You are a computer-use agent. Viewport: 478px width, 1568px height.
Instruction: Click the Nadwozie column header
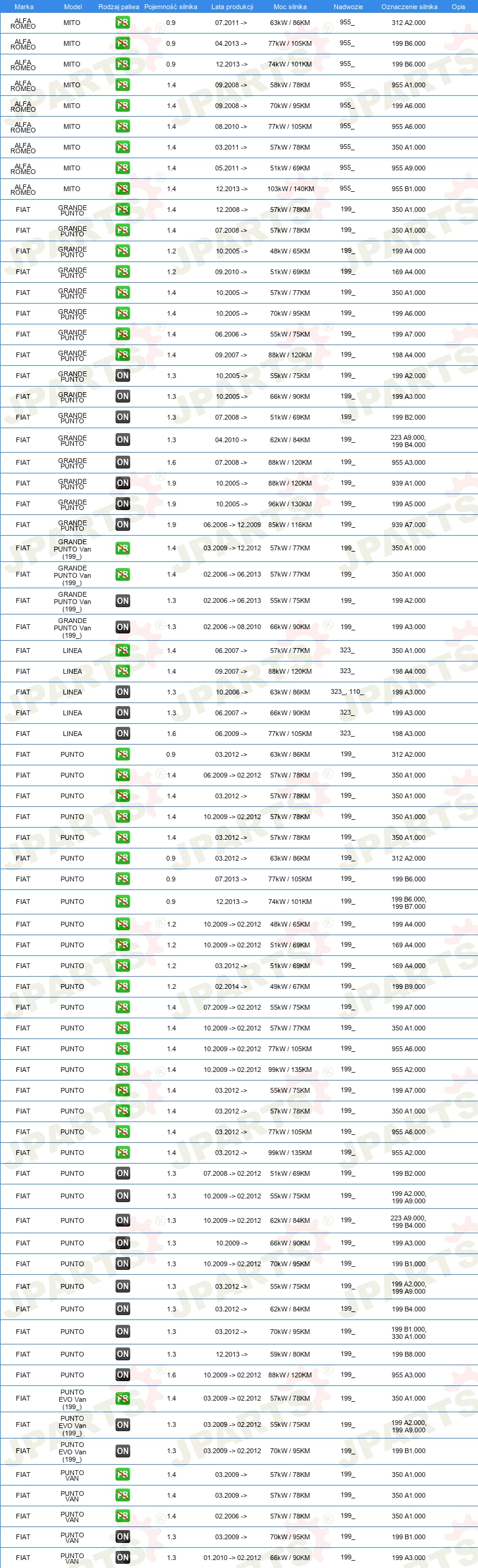[348, 7]
